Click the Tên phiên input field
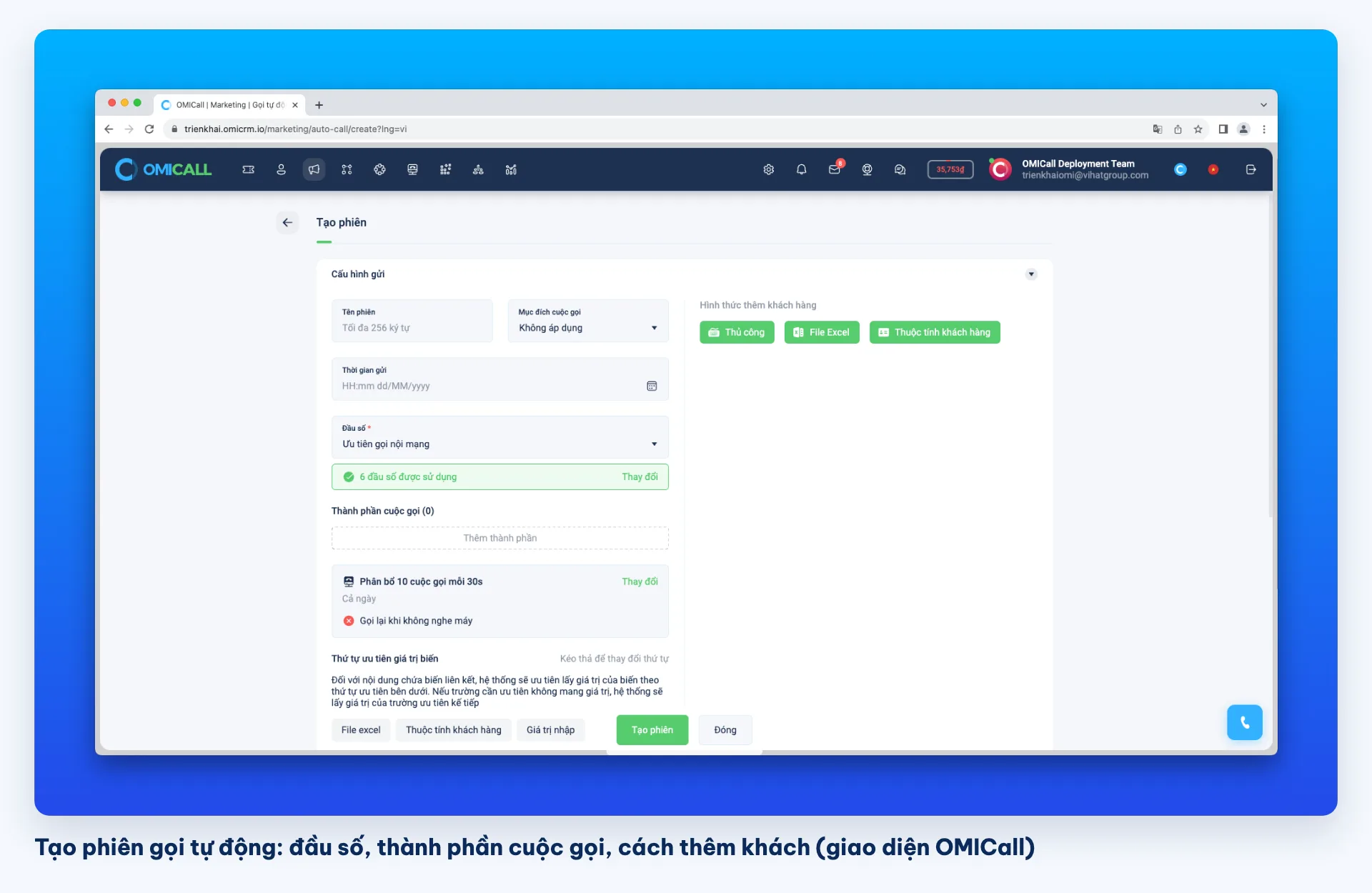Image resolution: width=1372 pixels, height=893 pixels. 412,321
